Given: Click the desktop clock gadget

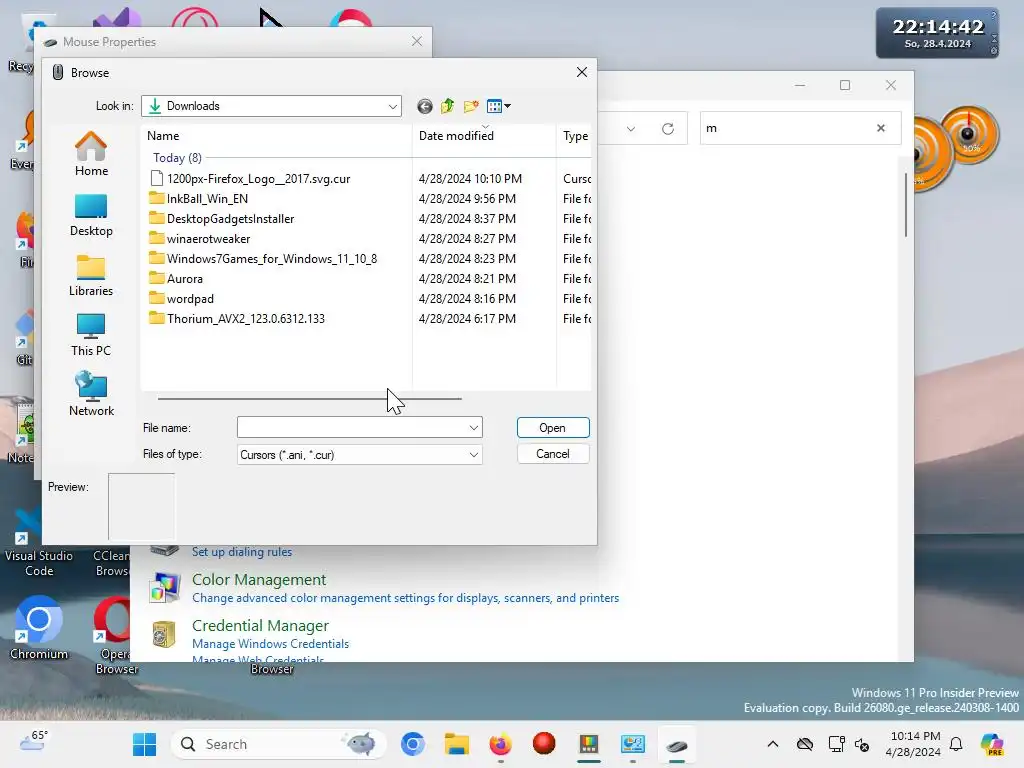Looking at the screenshot, I should click(x=937, y=33).
